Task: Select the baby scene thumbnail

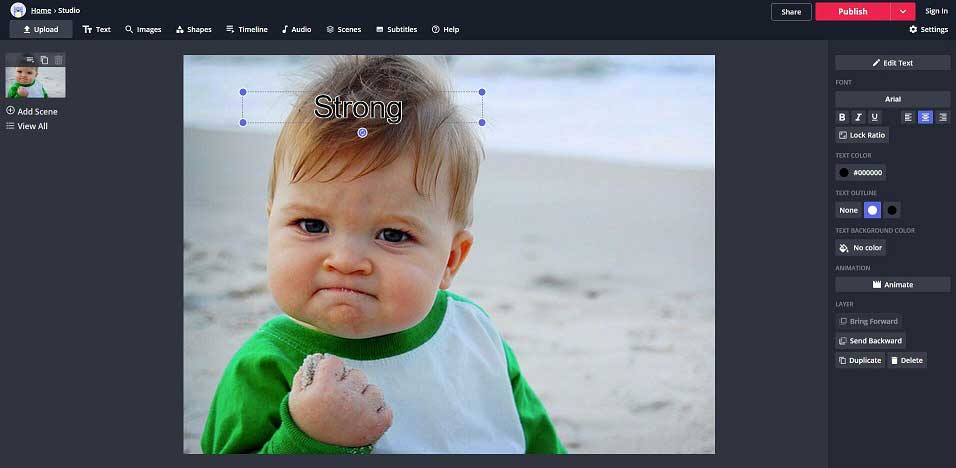Action: coord(36,82)
